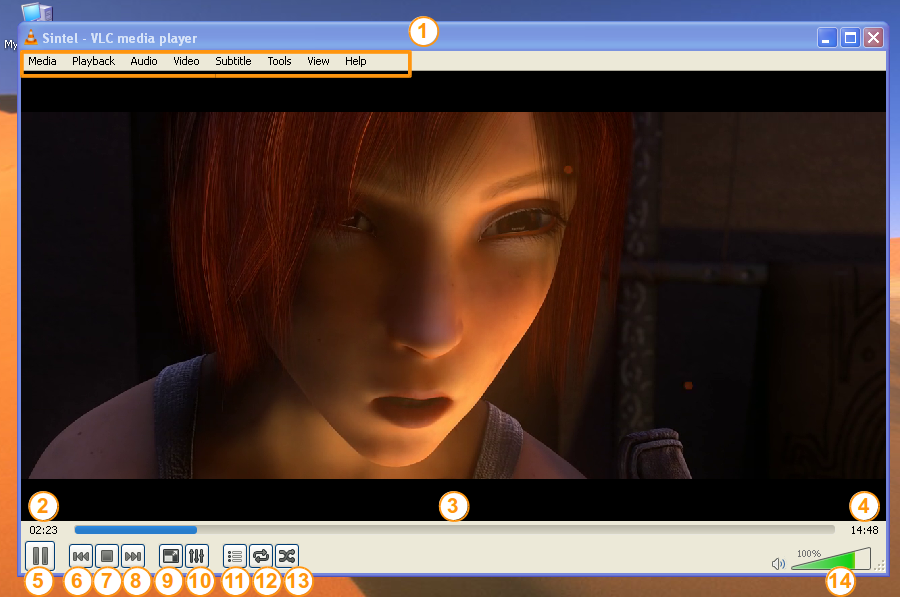Screen dimensions: 900x597
Task: Pause the video playback
Action: pos(40,556)
